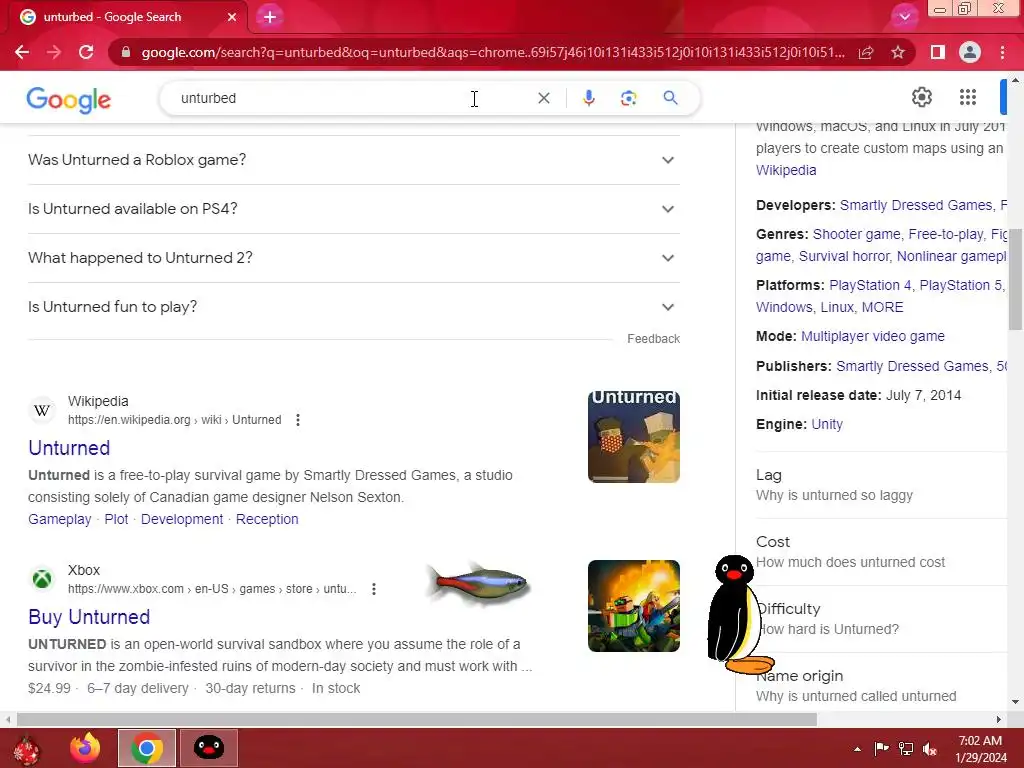
Task: Open the Google apps grid
Action: pos(968,97)
